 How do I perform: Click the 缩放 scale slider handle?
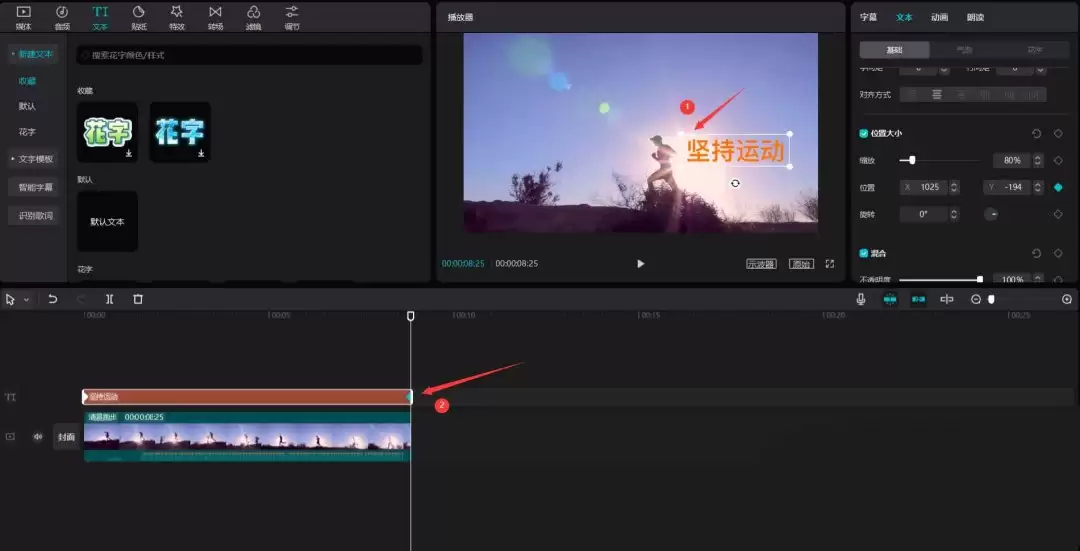[x=912, y=160]
